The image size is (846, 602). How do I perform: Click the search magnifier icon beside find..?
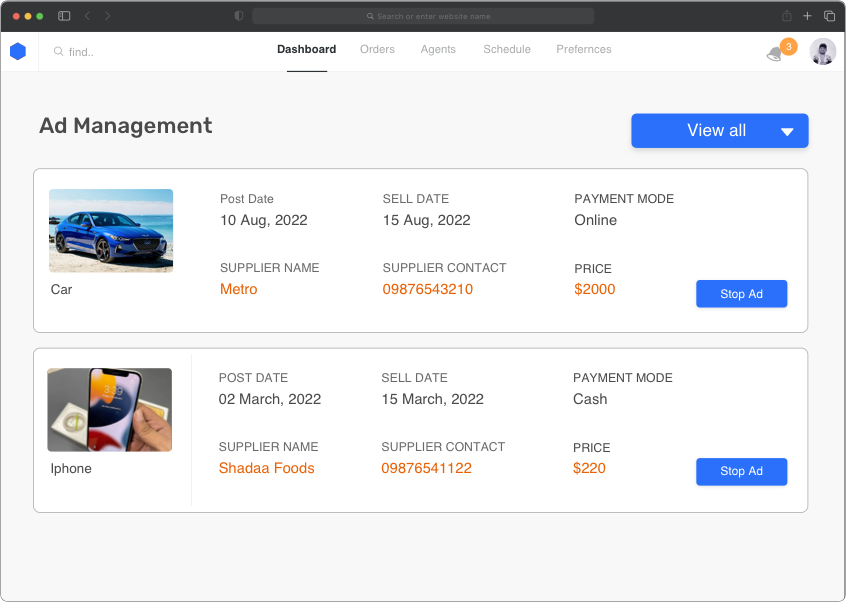pyautogui.click(x=58, y=52)
